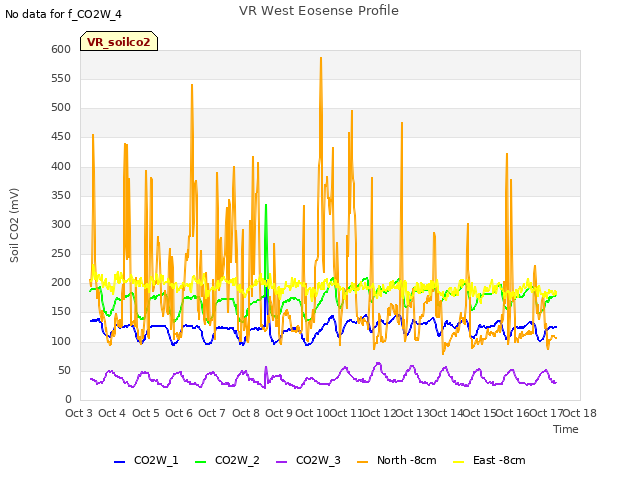Click the 400 y-axis tick label
Screen dimensions: 640x480
[61, 167]
